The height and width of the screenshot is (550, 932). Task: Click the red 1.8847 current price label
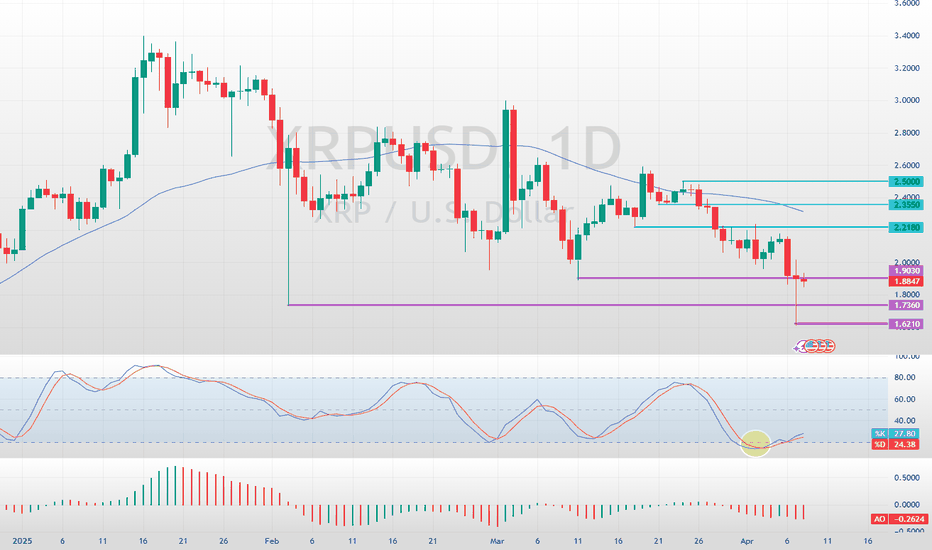(907, 281)
